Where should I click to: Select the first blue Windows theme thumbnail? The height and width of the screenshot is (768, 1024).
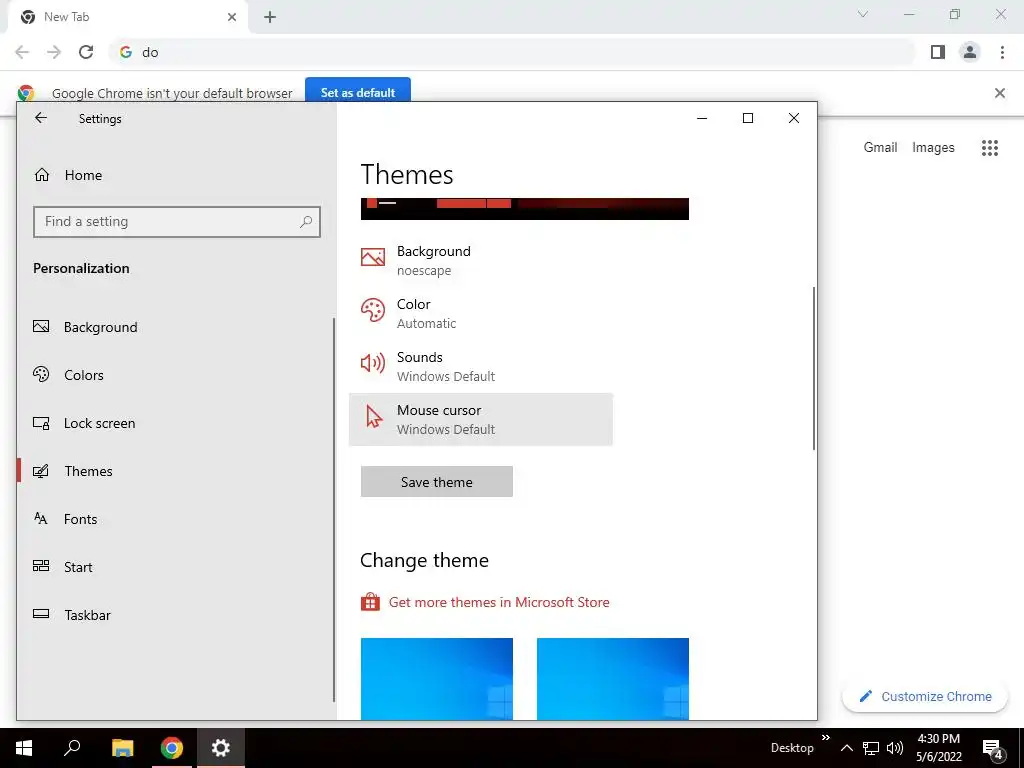coord(437,679)
